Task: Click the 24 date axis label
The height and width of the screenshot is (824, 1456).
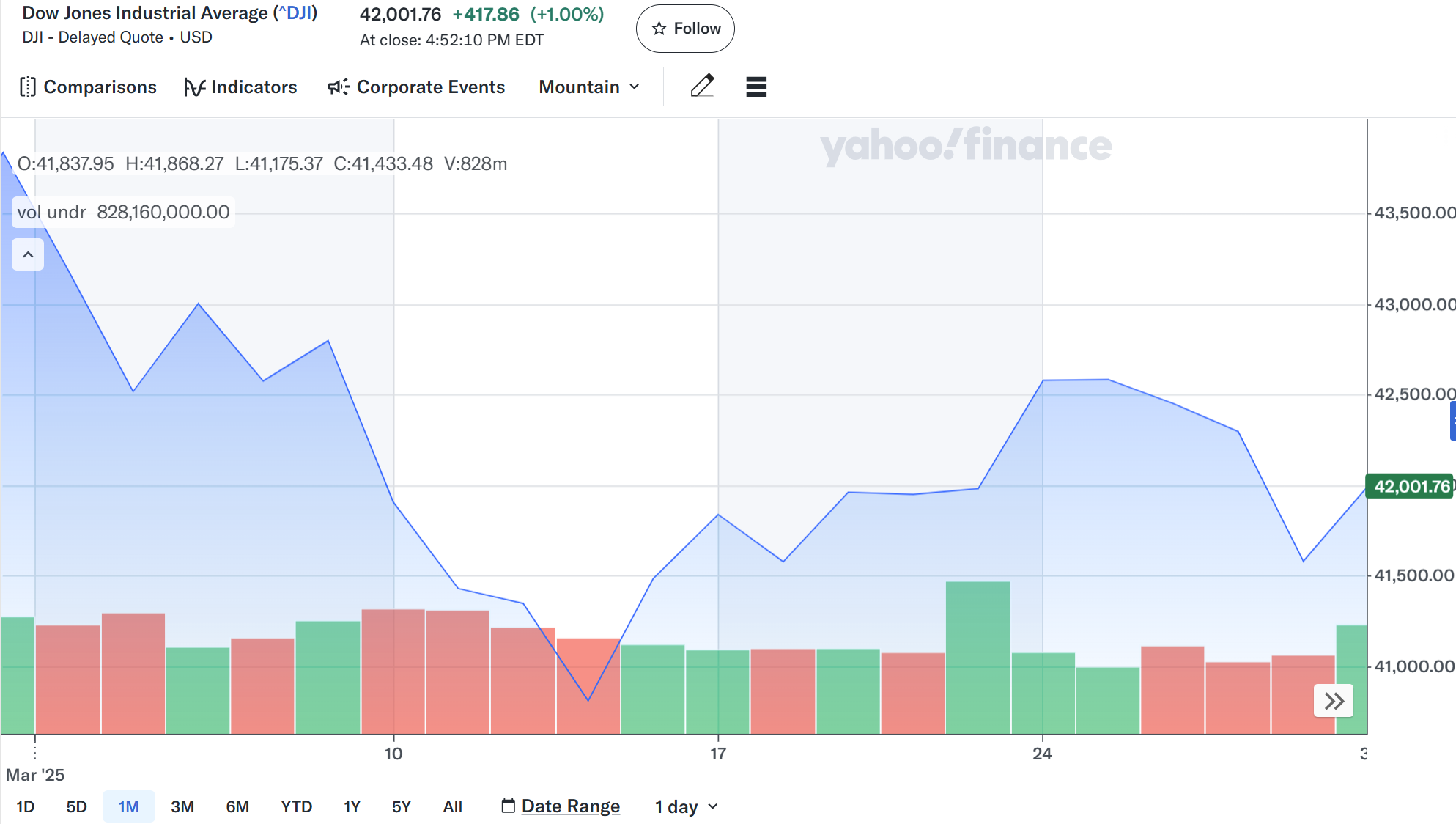Action: [x=1042, y=754]
